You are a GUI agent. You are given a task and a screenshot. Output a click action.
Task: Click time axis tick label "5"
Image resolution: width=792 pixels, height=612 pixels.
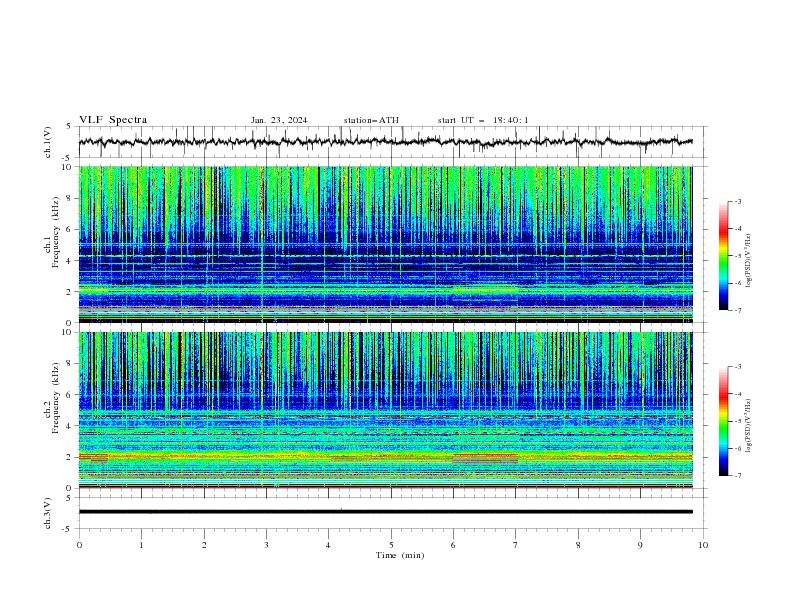coord(391,545)
